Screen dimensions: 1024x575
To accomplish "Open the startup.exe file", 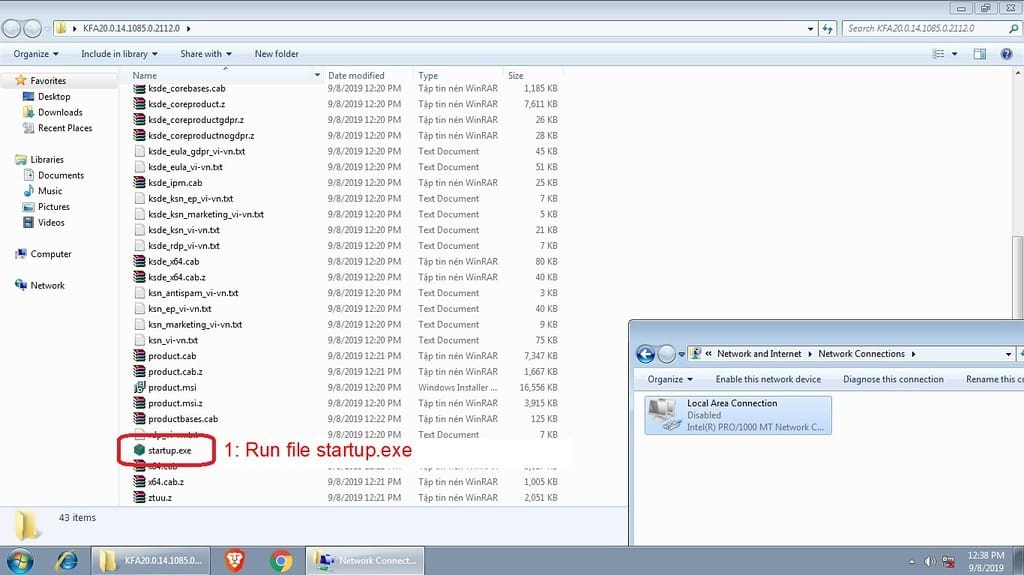I will pyautogui.click(x=169, y=451).
